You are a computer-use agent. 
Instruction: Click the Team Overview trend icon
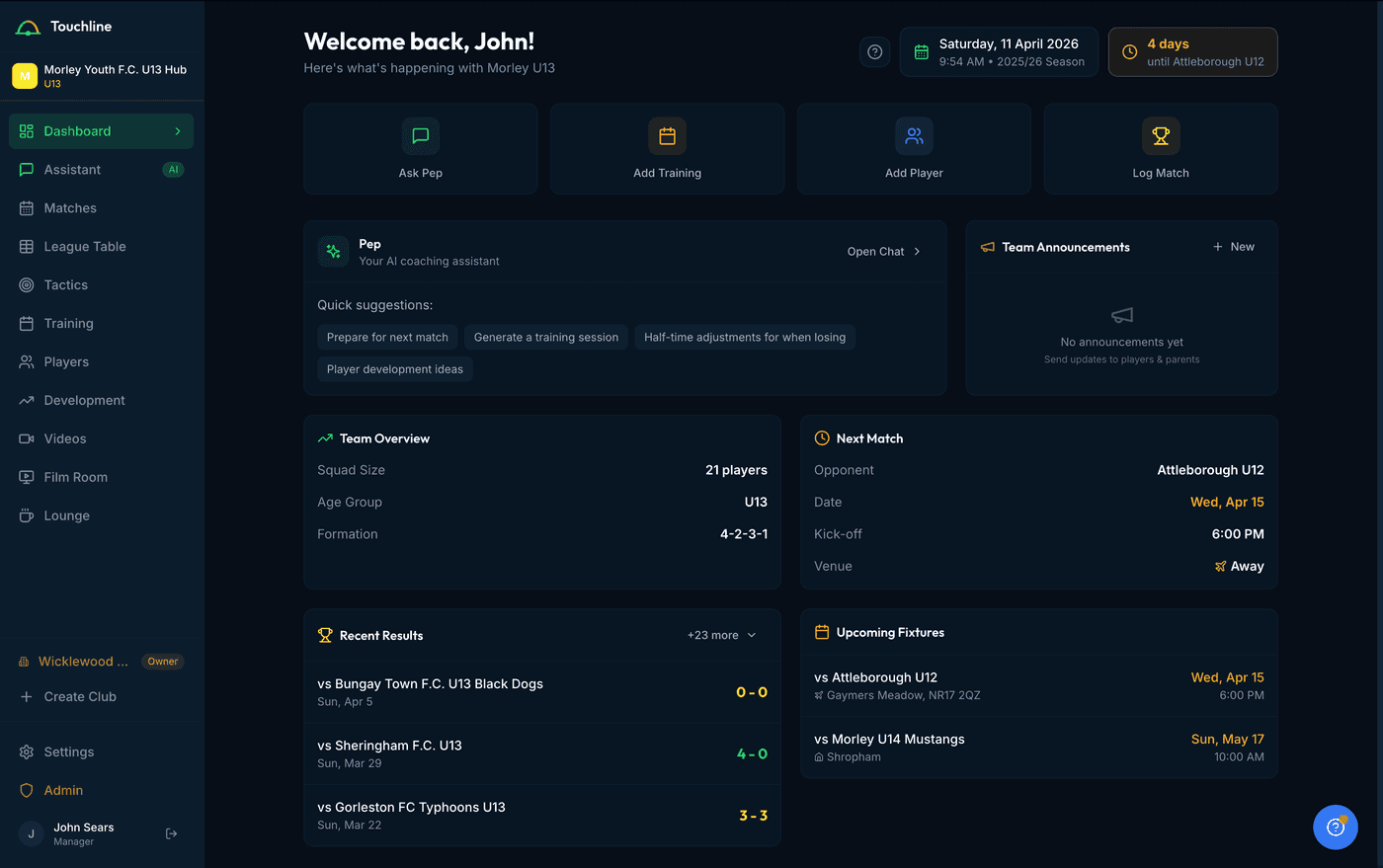(325, 438)
